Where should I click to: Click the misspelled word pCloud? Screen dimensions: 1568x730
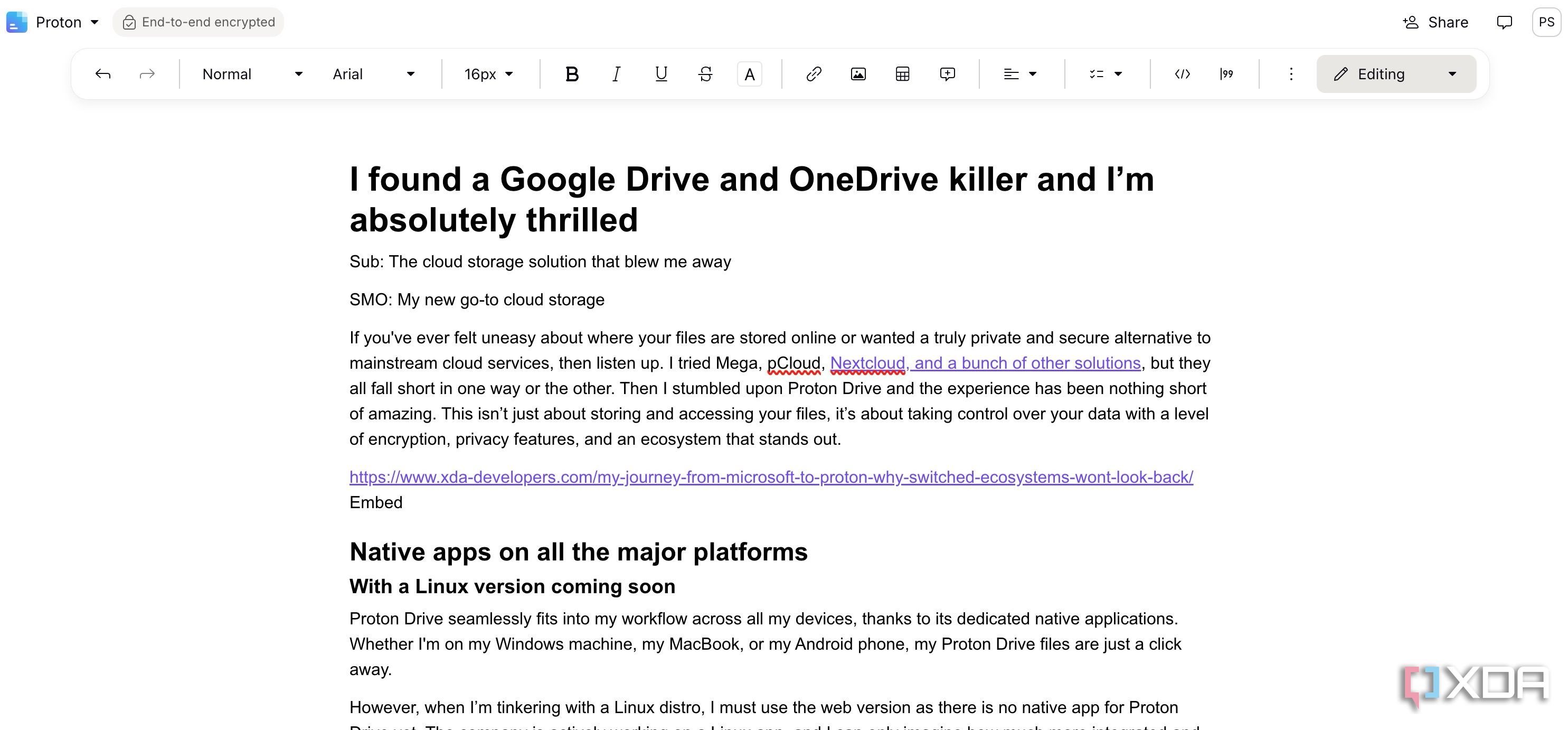click(x=793, y=363)
